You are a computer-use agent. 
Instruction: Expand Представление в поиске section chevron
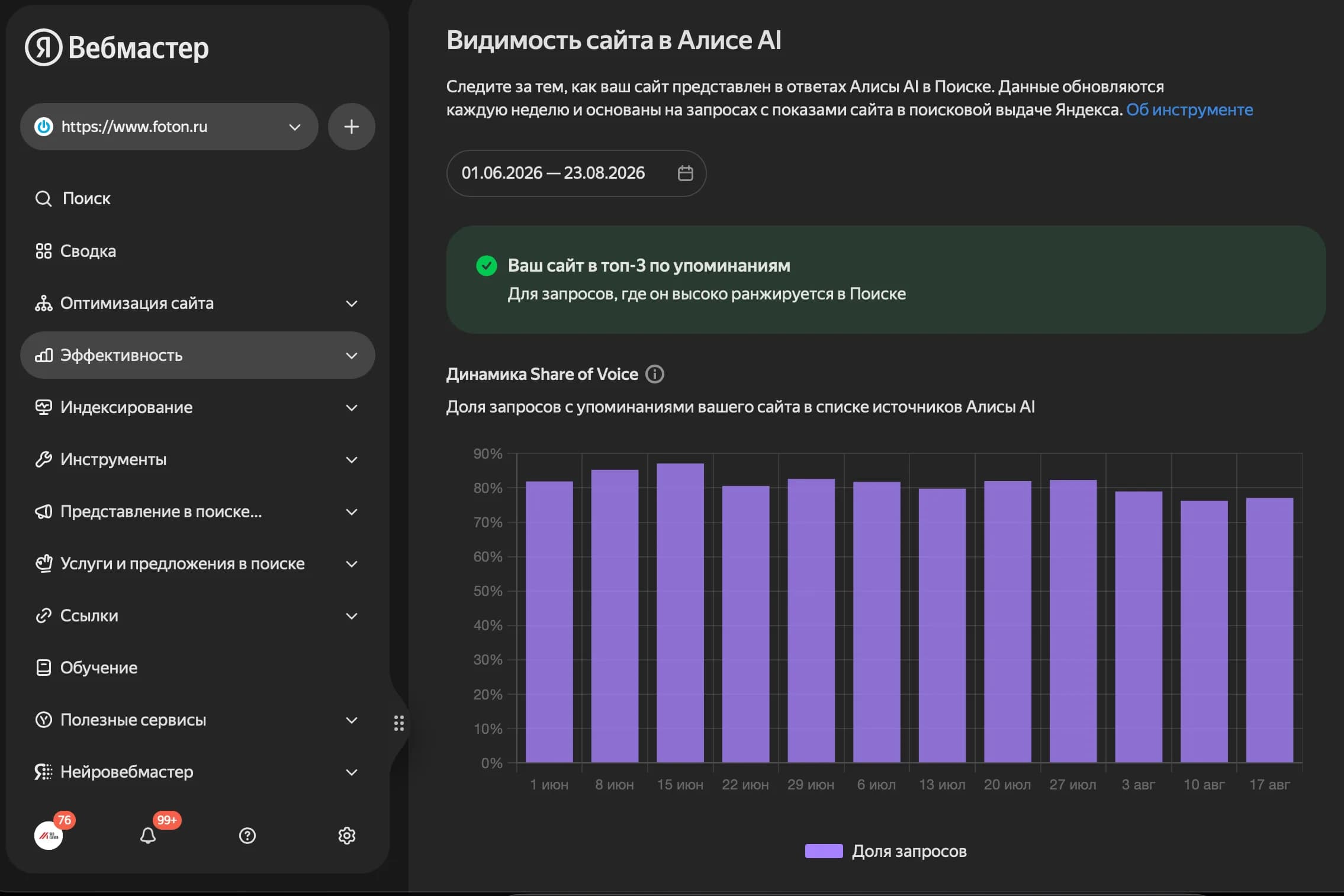tap(352, 512)
